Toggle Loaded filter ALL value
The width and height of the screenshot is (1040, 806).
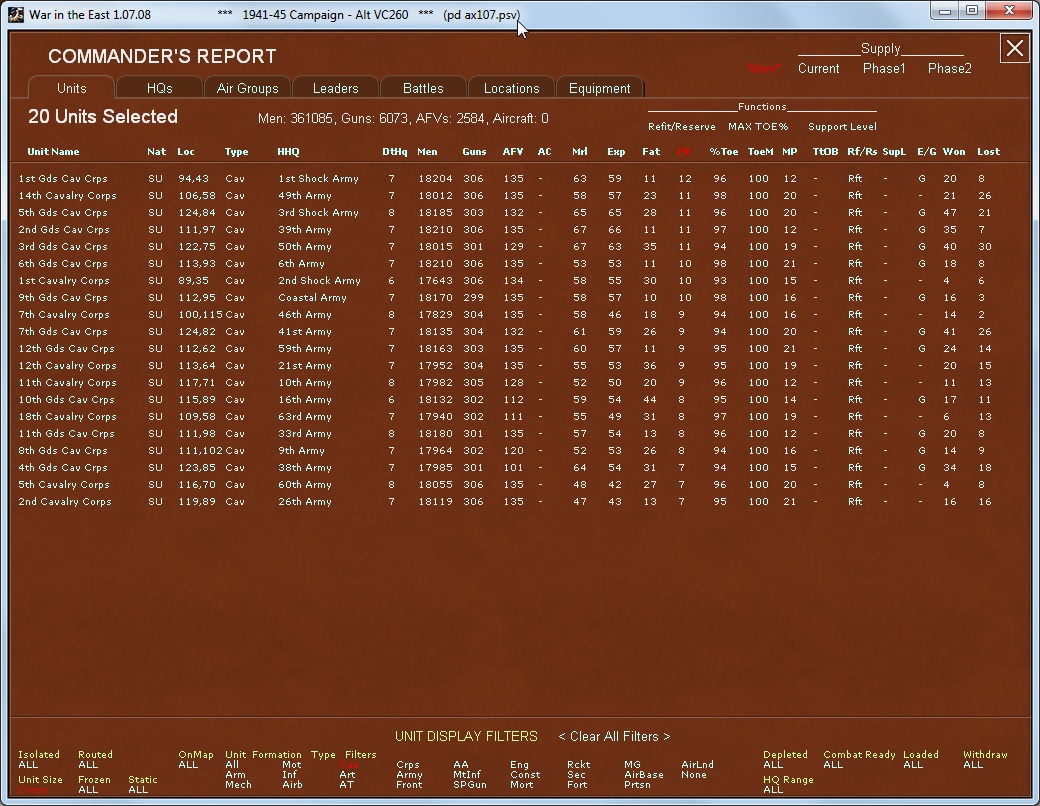click(913, 765)
